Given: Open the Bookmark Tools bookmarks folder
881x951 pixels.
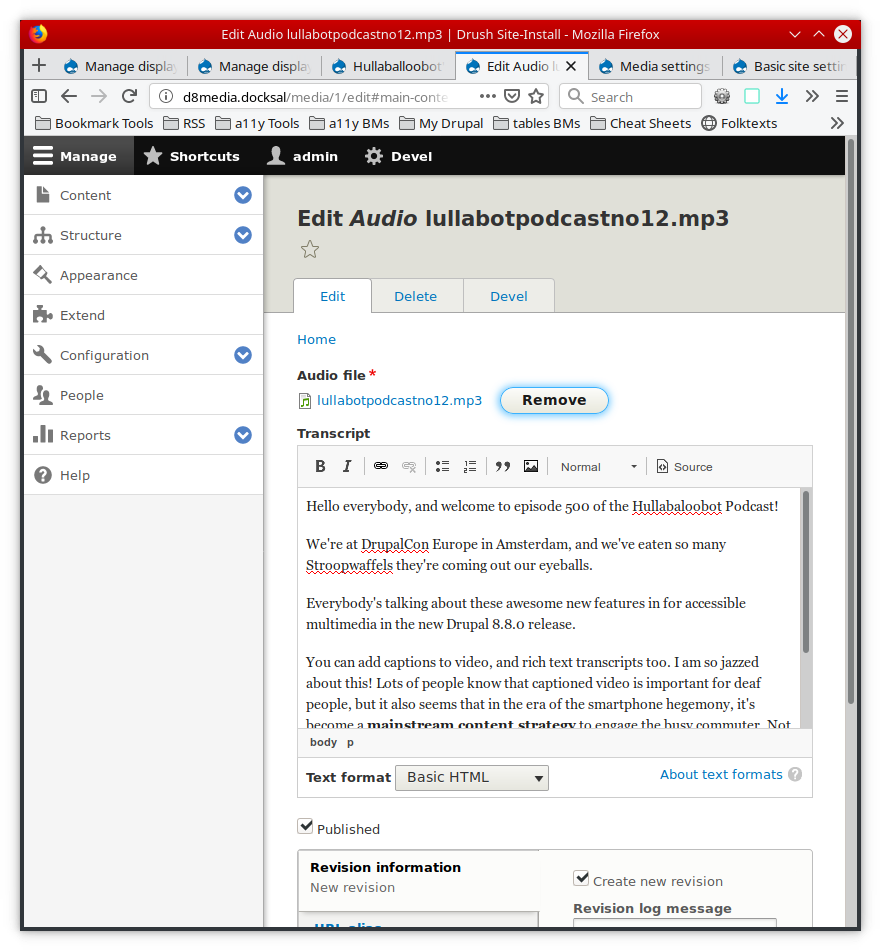Looking at the screenshot, I should pyautogui.click(x=95, y=123).
